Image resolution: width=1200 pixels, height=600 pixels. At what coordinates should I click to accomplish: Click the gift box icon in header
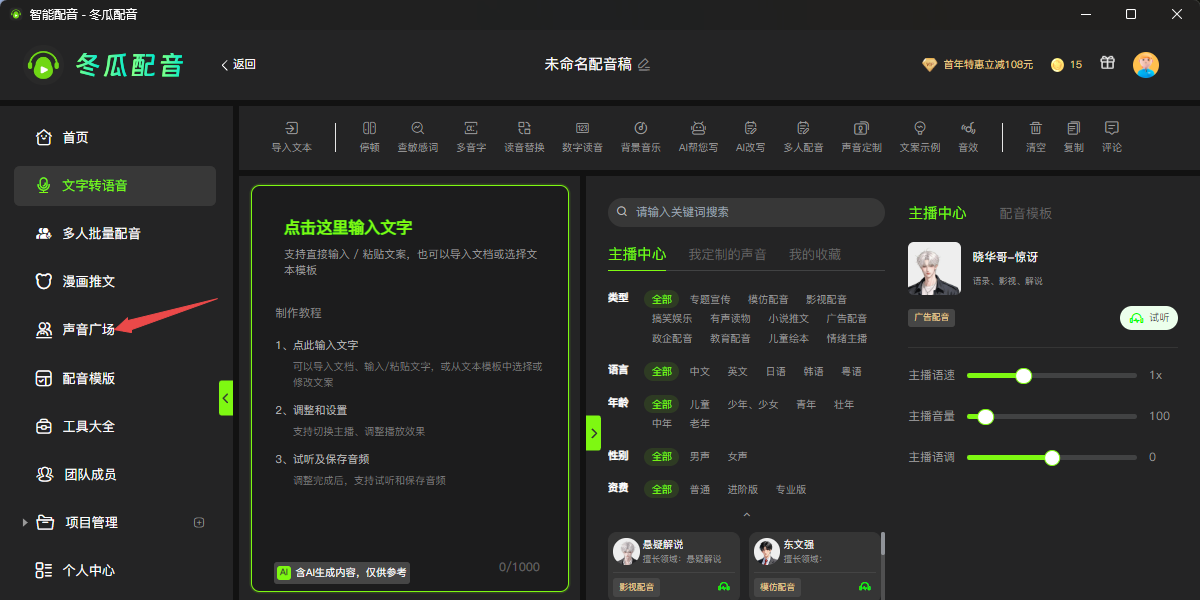[x=1107, y=63]
